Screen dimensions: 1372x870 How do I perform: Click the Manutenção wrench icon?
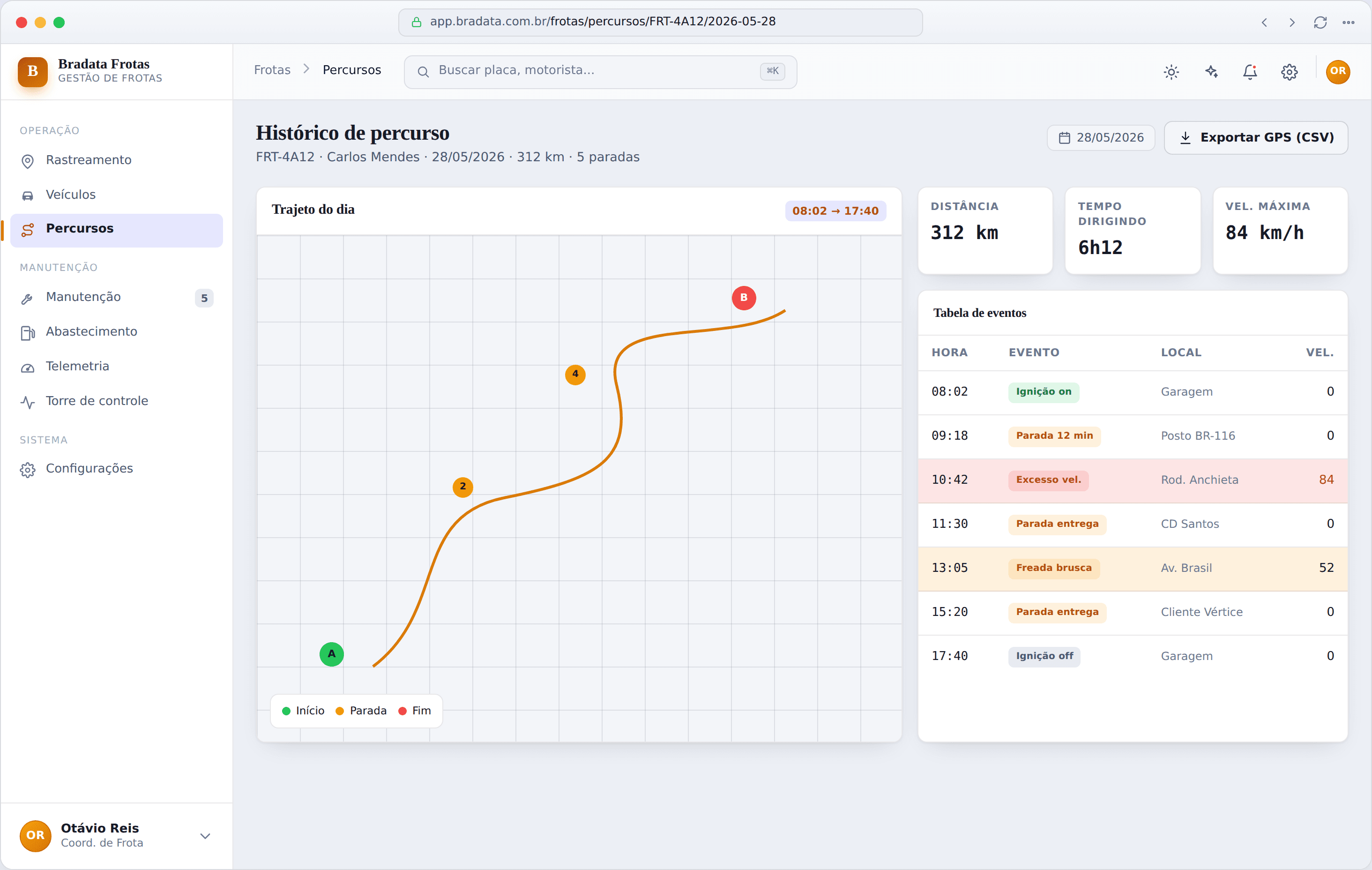pyautogui.click(x=27, y=299)
